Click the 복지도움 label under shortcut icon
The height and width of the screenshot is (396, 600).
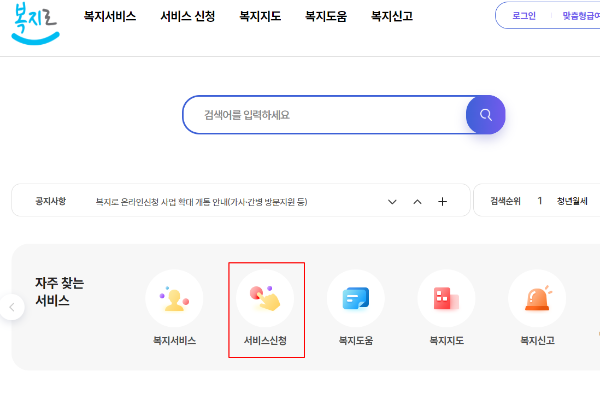(x=356, y=340)
